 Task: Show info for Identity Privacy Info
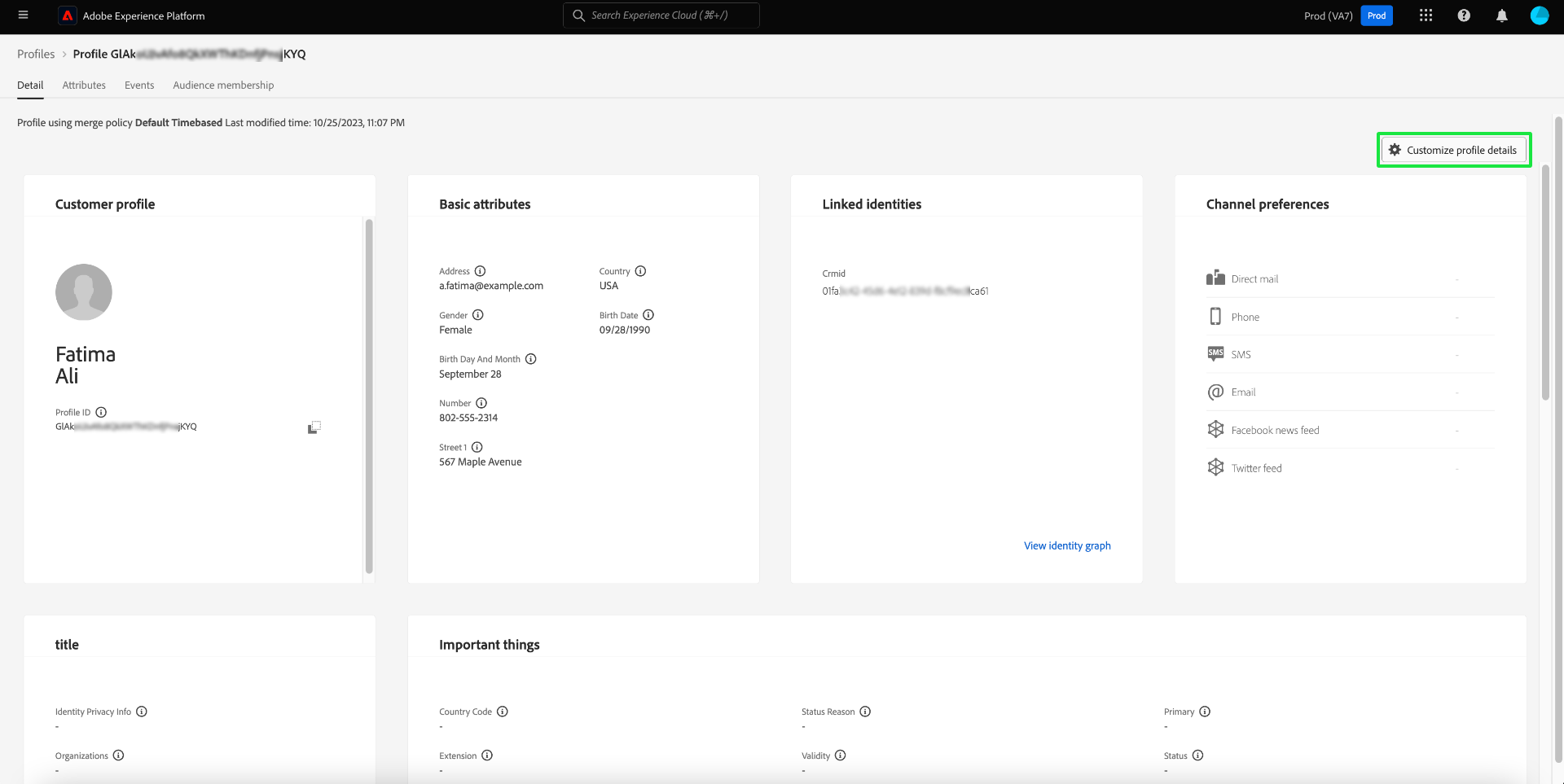142,712
